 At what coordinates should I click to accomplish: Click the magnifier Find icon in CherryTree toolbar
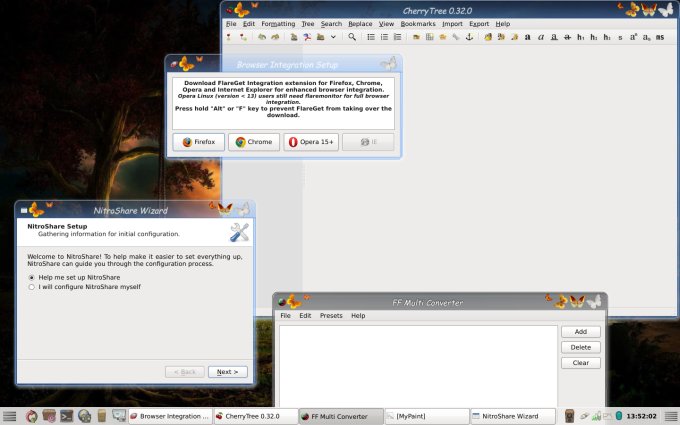pos(352,37)
